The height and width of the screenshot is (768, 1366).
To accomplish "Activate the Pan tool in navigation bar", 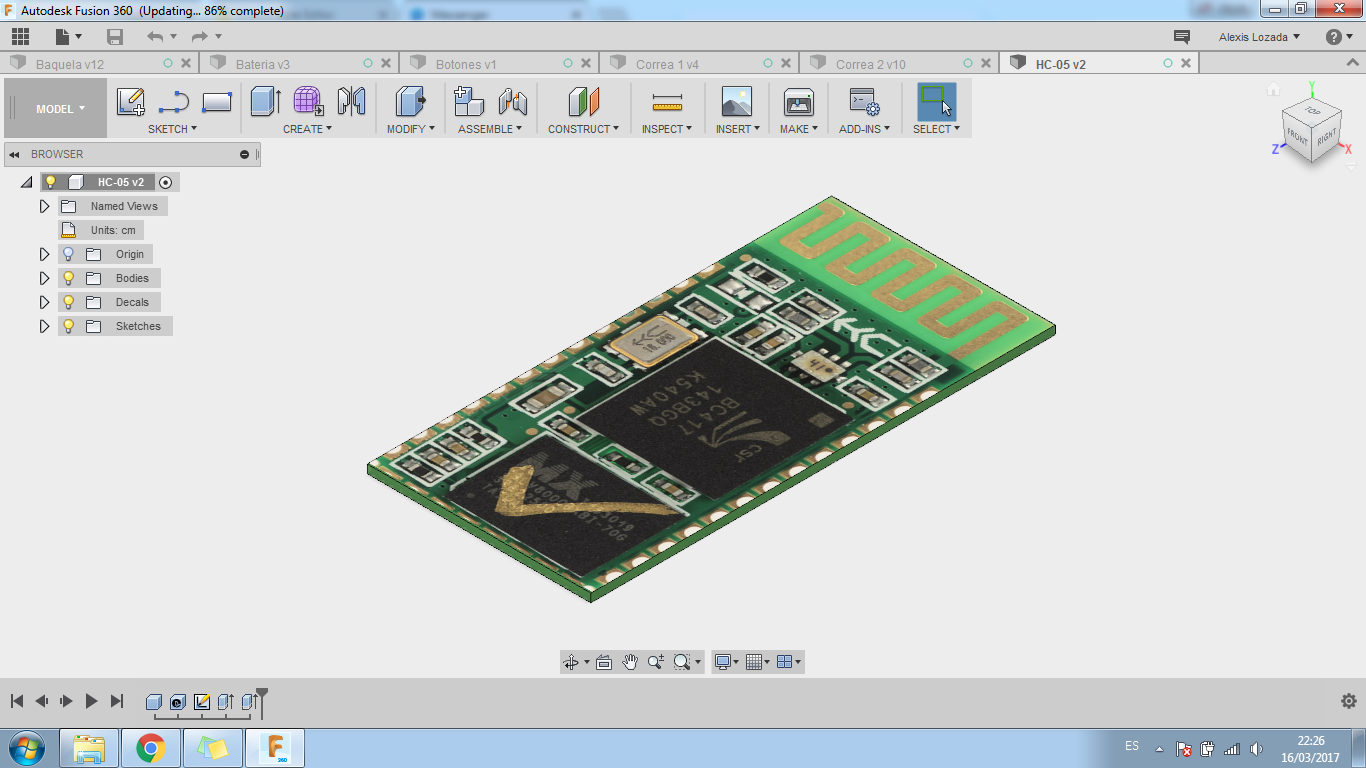I will 629,661.
